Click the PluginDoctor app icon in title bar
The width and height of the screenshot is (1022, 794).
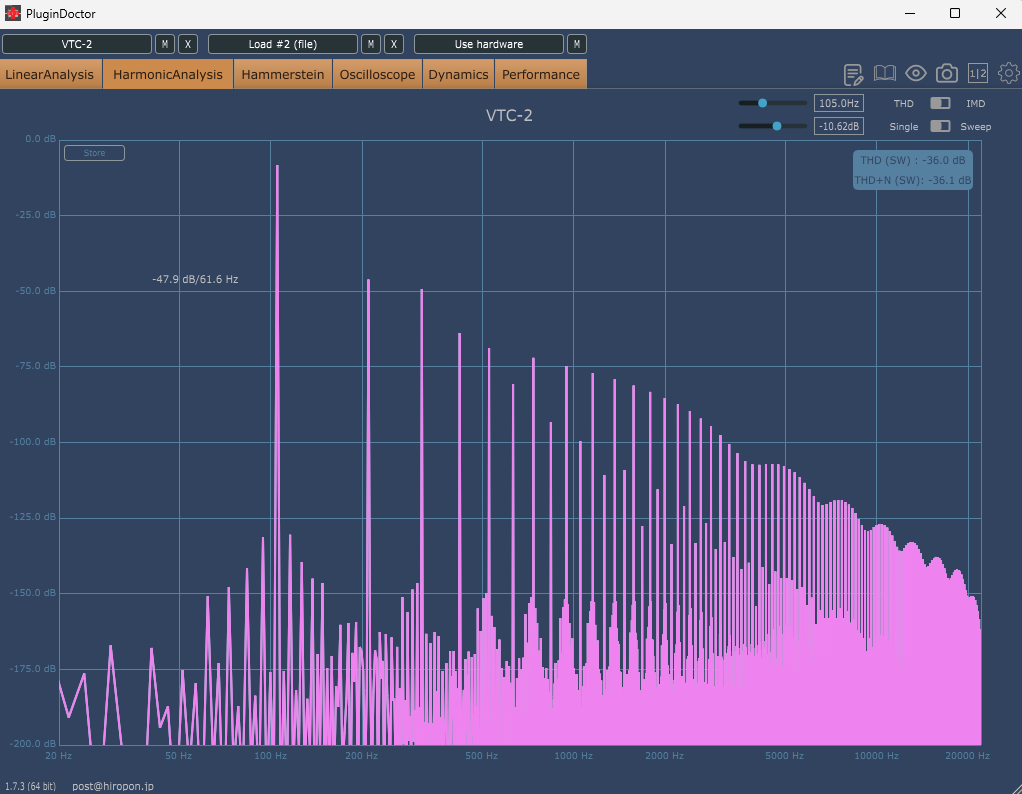pyautogui.click(x=12, y=13)
